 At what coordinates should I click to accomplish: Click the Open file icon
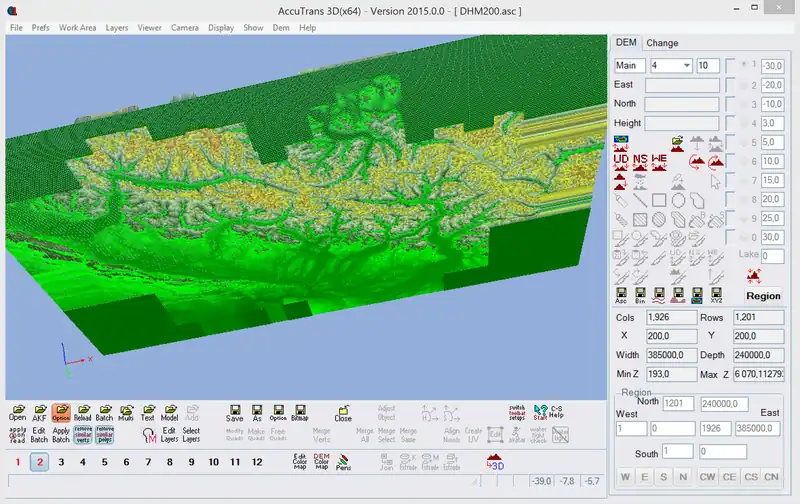point(17,412)
